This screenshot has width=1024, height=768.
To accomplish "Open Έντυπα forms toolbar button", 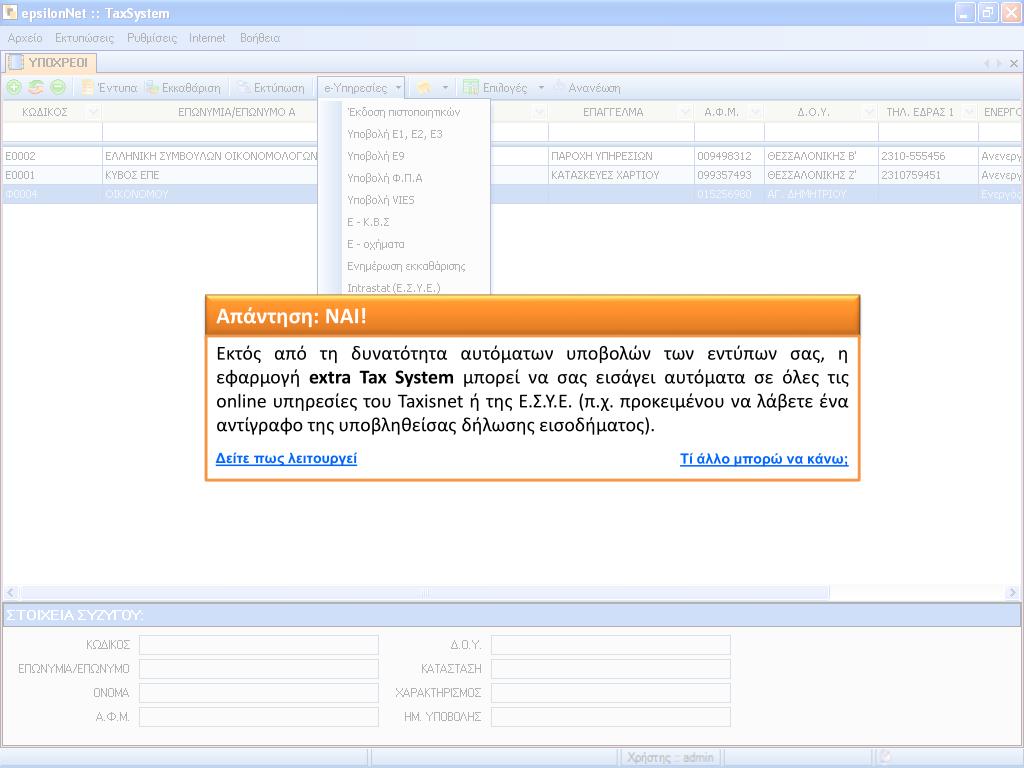I will pos(109,88).
